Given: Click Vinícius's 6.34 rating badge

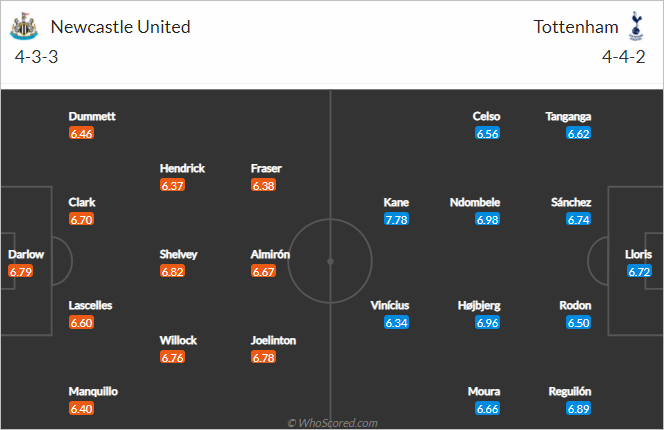Looking at the screenshot, I should click(x=396, y=323).
